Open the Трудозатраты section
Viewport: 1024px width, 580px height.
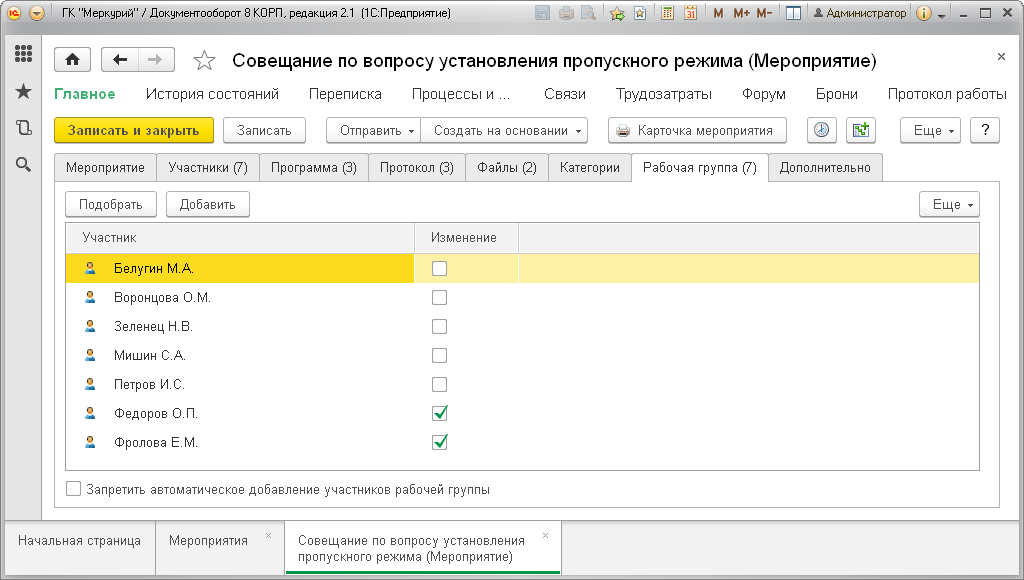[664, 94]
